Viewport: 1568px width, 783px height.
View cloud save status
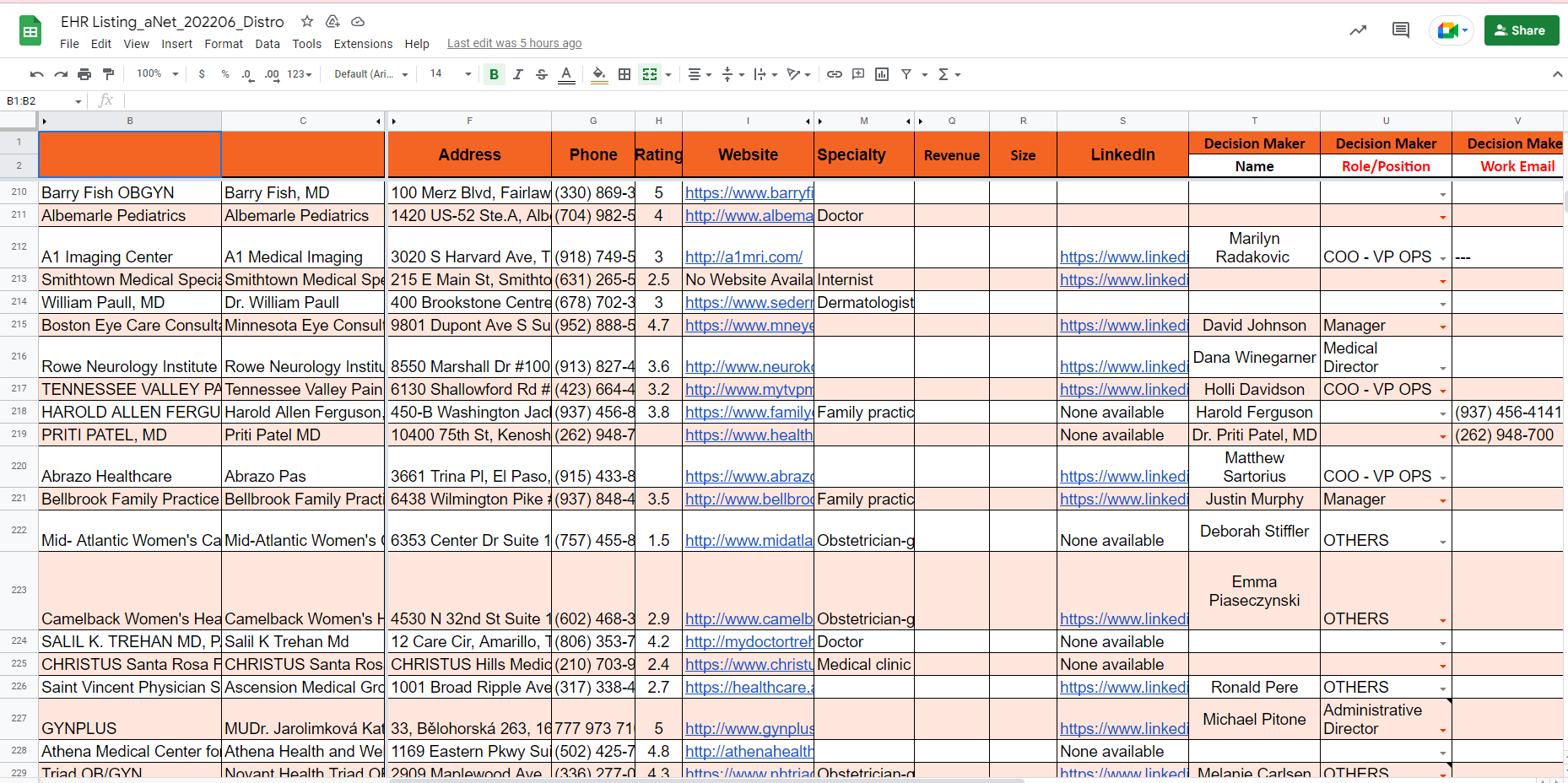pyautogui.click(x=358, y=21)
